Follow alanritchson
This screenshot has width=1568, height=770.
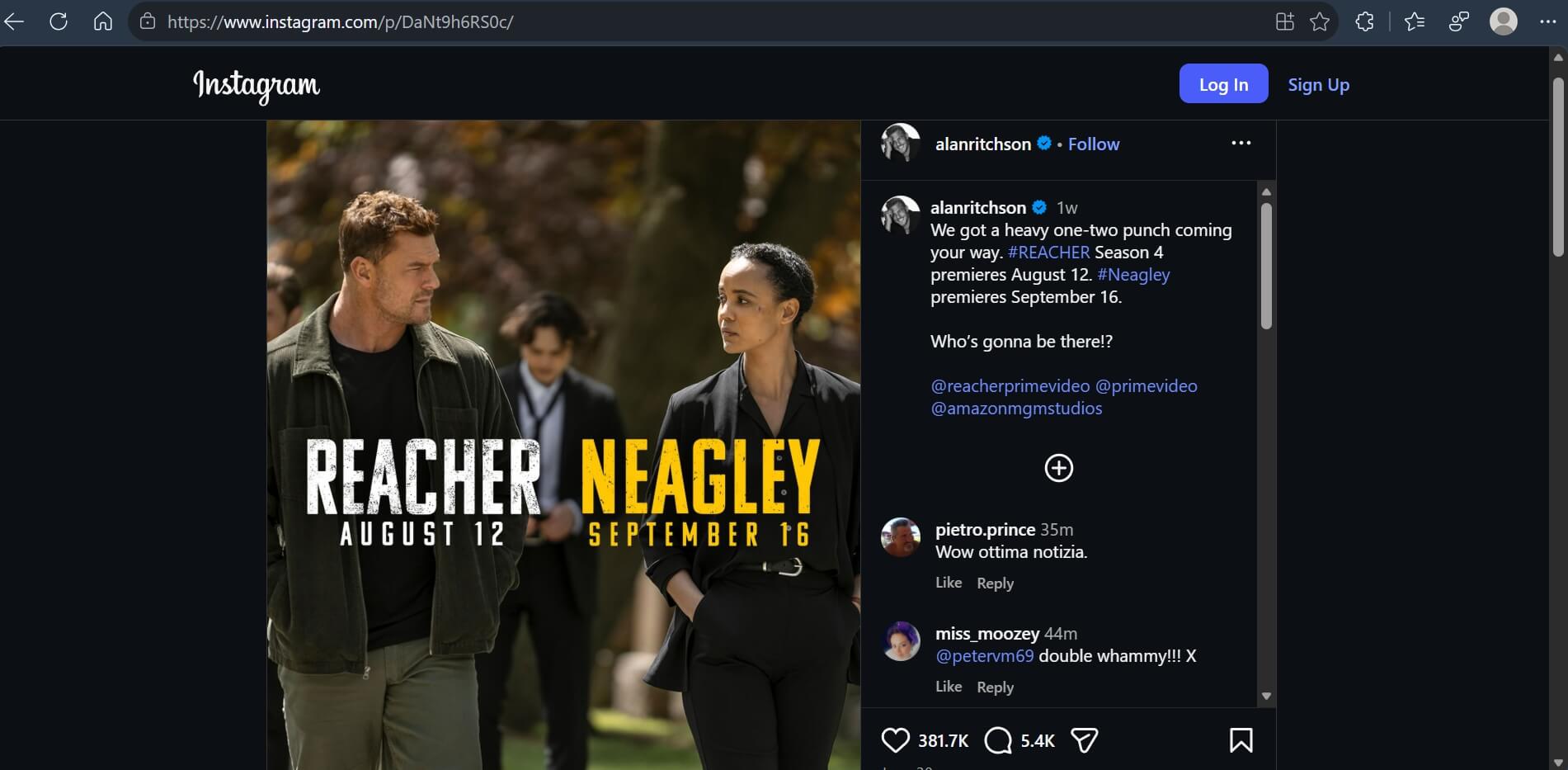tap(1094, 144)
